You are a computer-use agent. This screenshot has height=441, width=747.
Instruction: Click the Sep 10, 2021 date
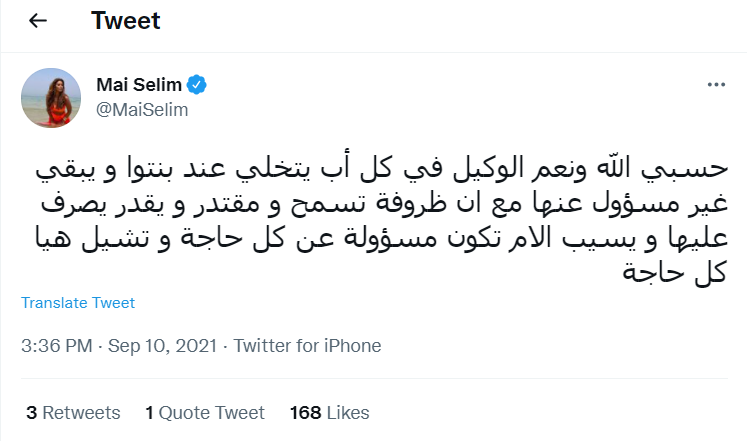(165, 346)
